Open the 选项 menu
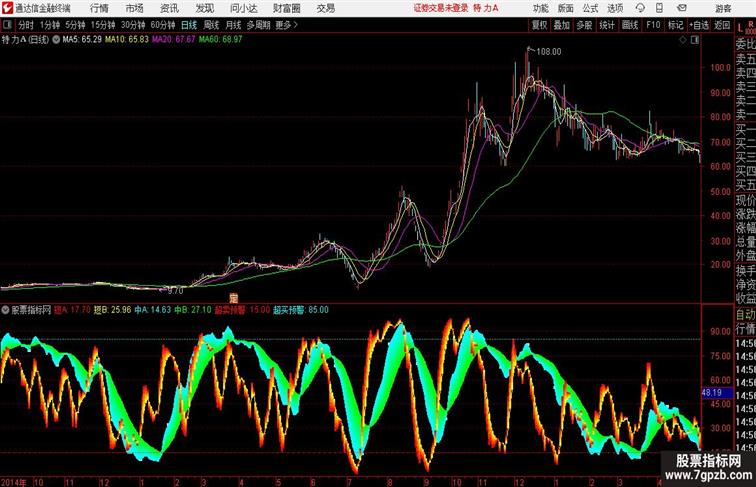The image size is (756, 487). pyautogui.click(x=615, y=8)
